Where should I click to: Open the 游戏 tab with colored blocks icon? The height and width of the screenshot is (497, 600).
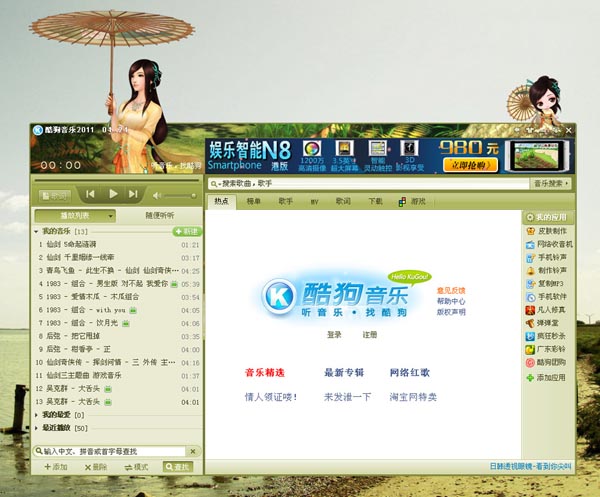(x=412, y=202)
